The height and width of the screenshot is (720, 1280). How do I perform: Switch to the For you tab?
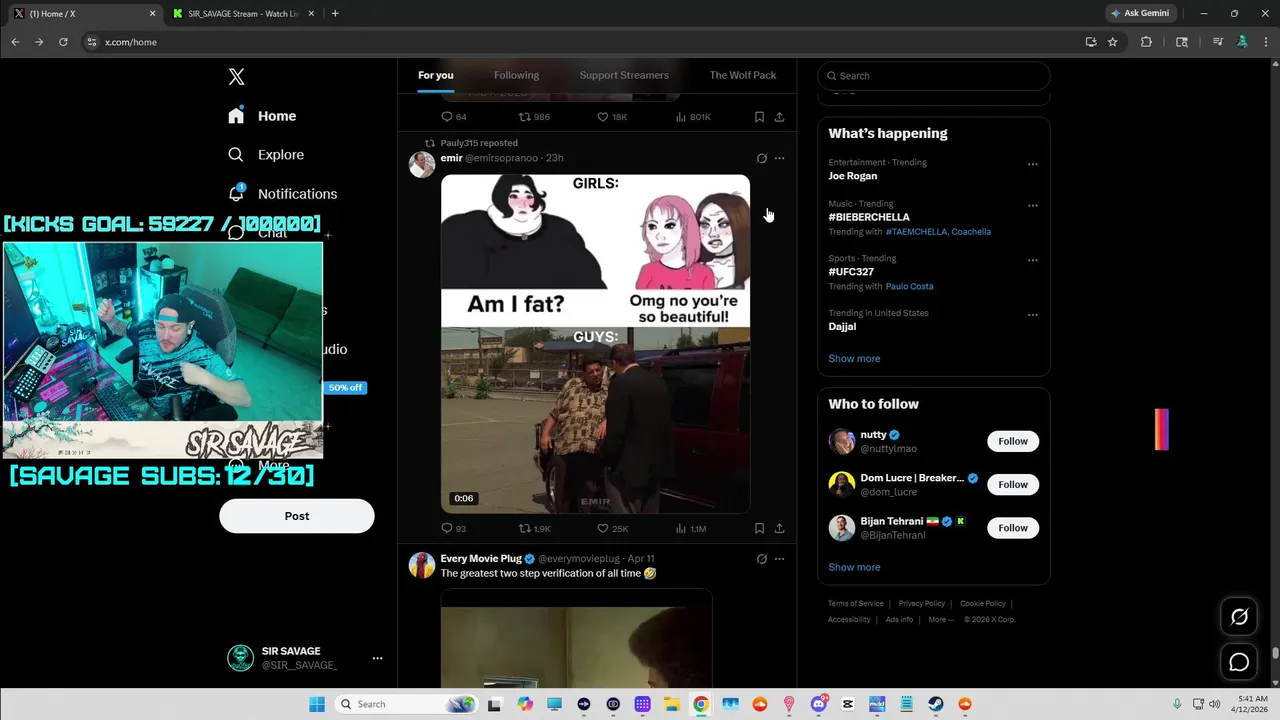436,75
